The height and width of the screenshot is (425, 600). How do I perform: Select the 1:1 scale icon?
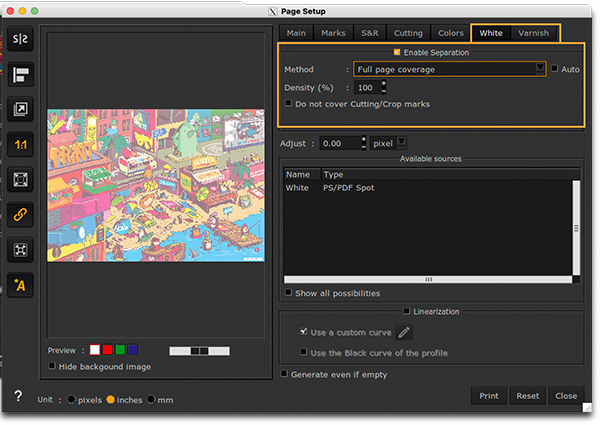[20, 145]
